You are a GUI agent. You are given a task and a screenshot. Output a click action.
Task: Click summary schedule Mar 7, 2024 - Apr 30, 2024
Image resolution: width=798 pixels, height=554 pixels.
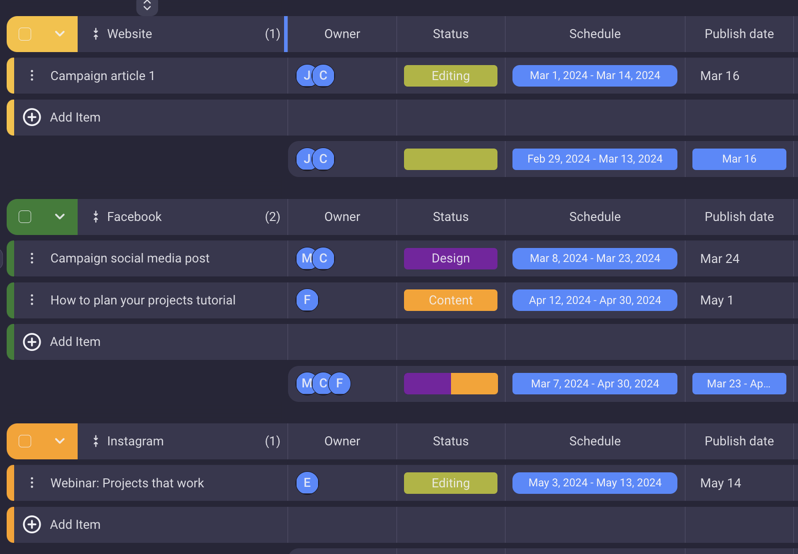tap(594, 384)
